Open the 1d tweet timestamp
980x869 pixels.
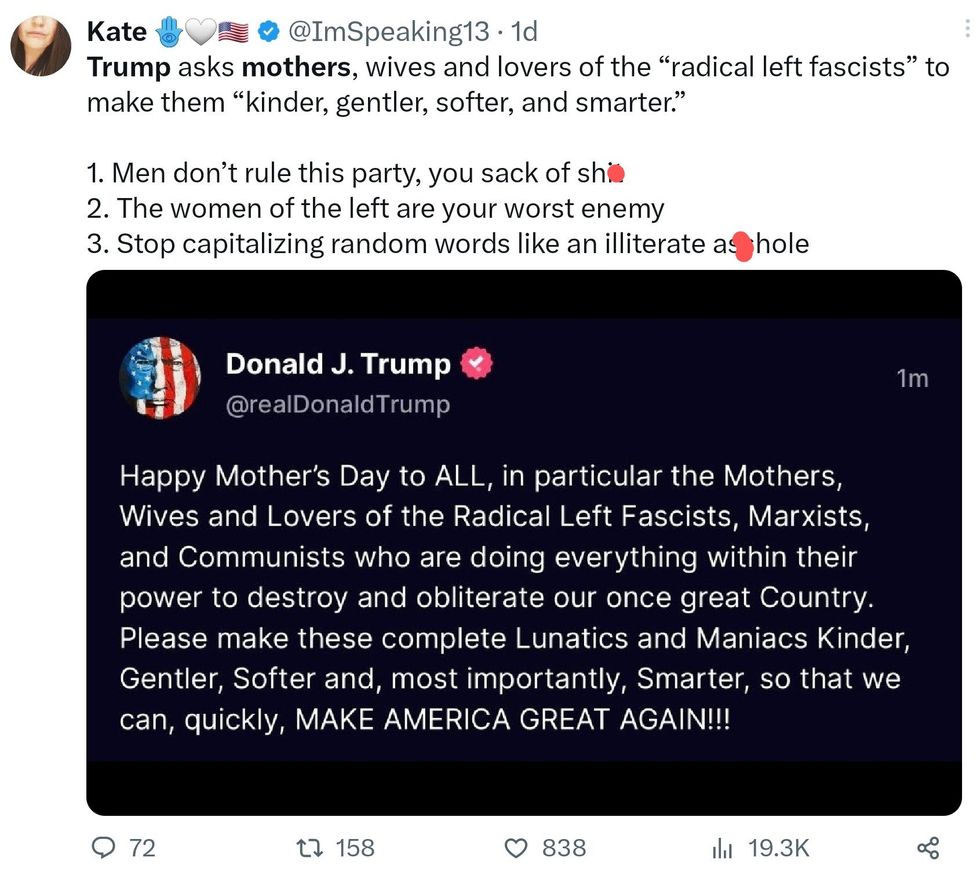click(x=524, y=32)
